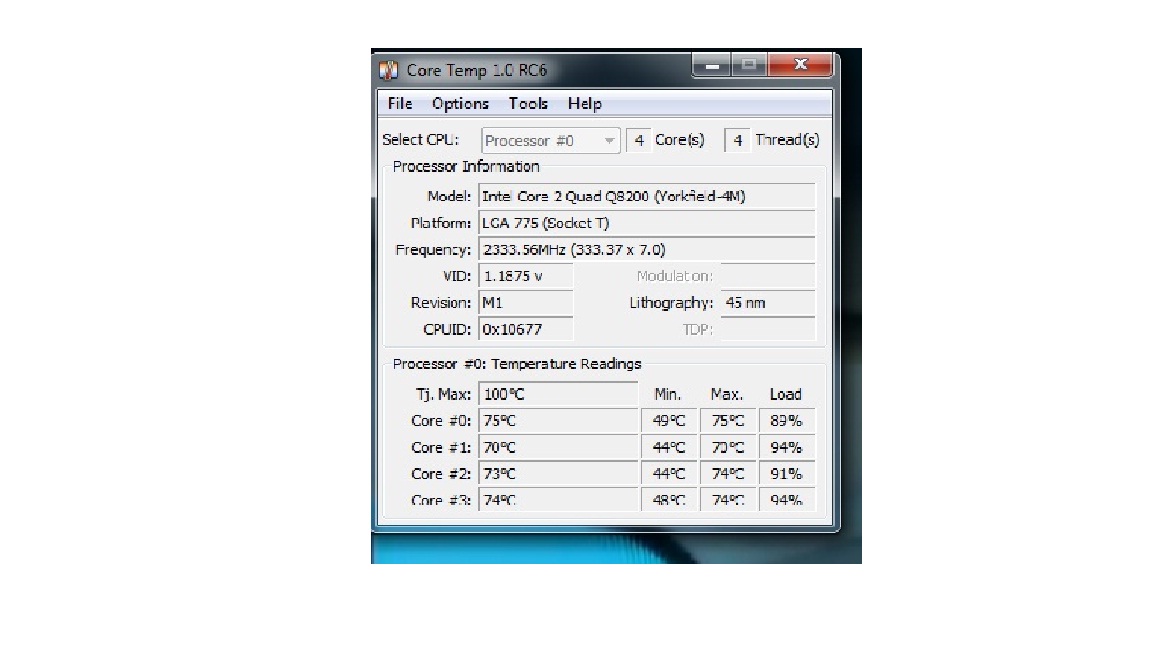1152x648 pixels.
Task: Click Core #2 load value 91%
Action: [786, 474]
